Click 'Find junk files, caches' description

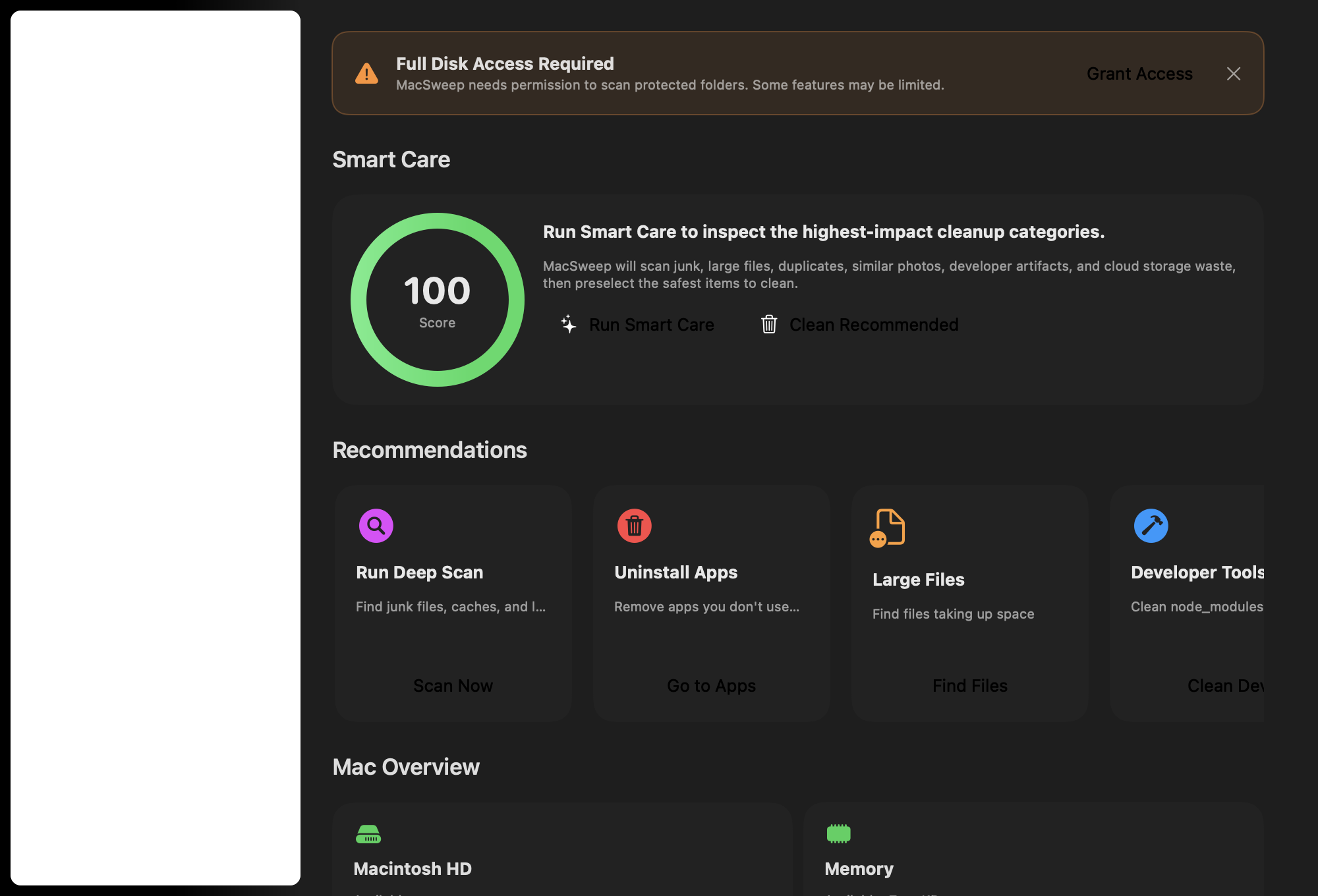(451, 607)
